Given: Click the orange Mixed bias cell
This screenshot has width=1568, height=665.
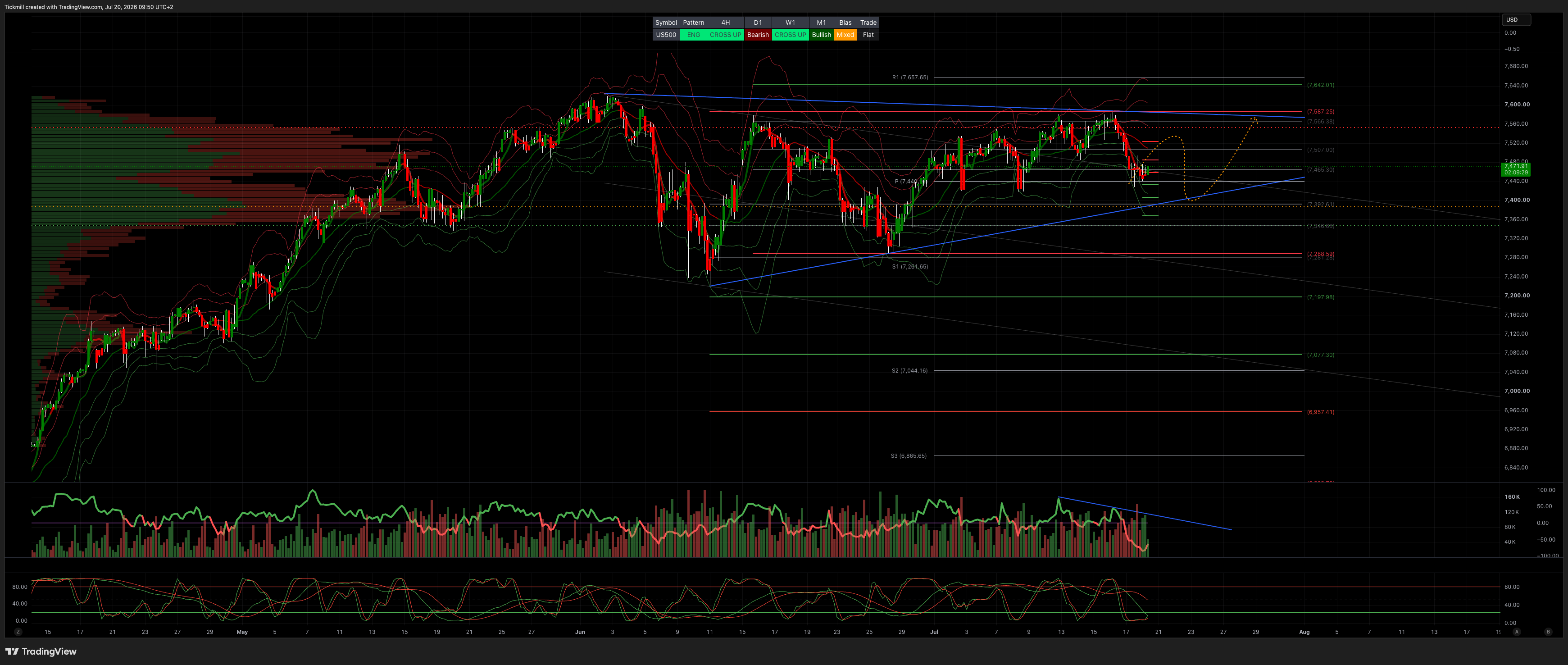Looking at the screenshot, I should click(845, 35).
